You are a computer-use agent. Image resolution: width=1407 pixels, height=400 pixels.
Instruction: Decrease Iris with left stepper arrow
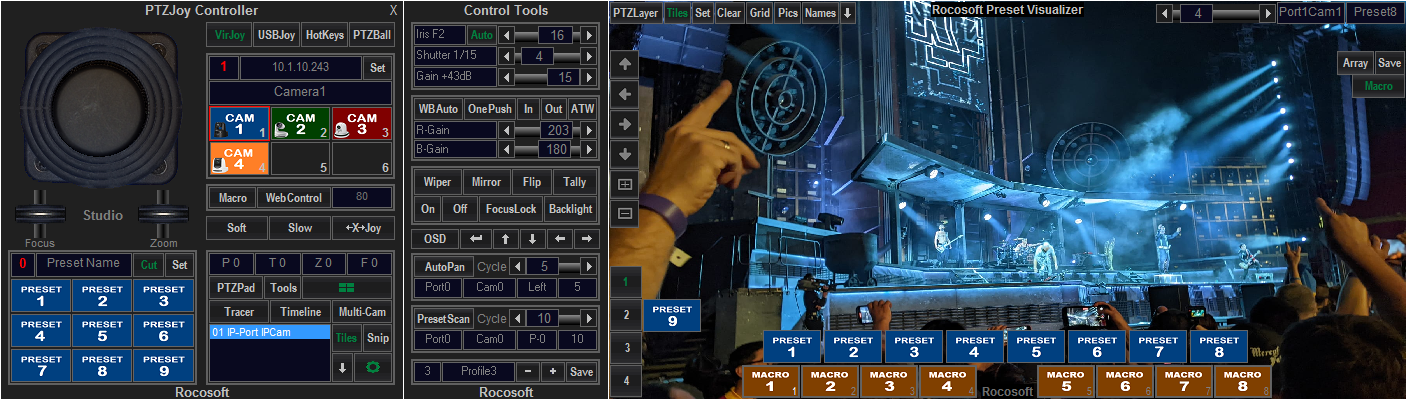pos(505,35)
